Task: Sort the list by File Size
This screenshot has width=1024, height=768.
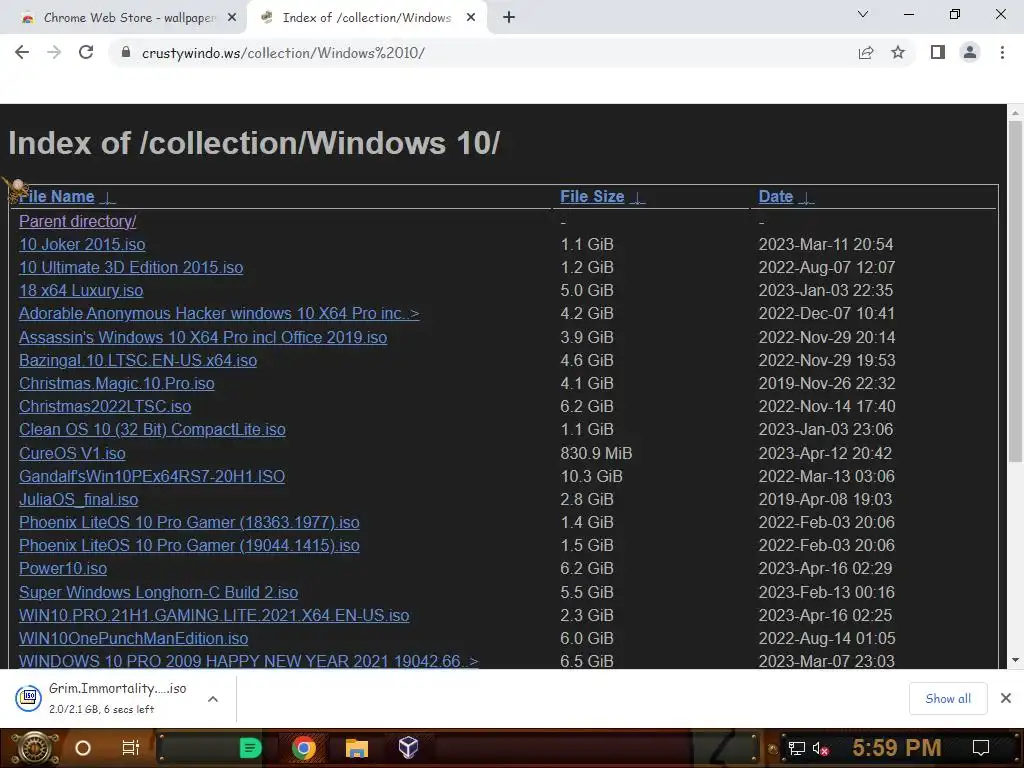Action: point(592,197)
